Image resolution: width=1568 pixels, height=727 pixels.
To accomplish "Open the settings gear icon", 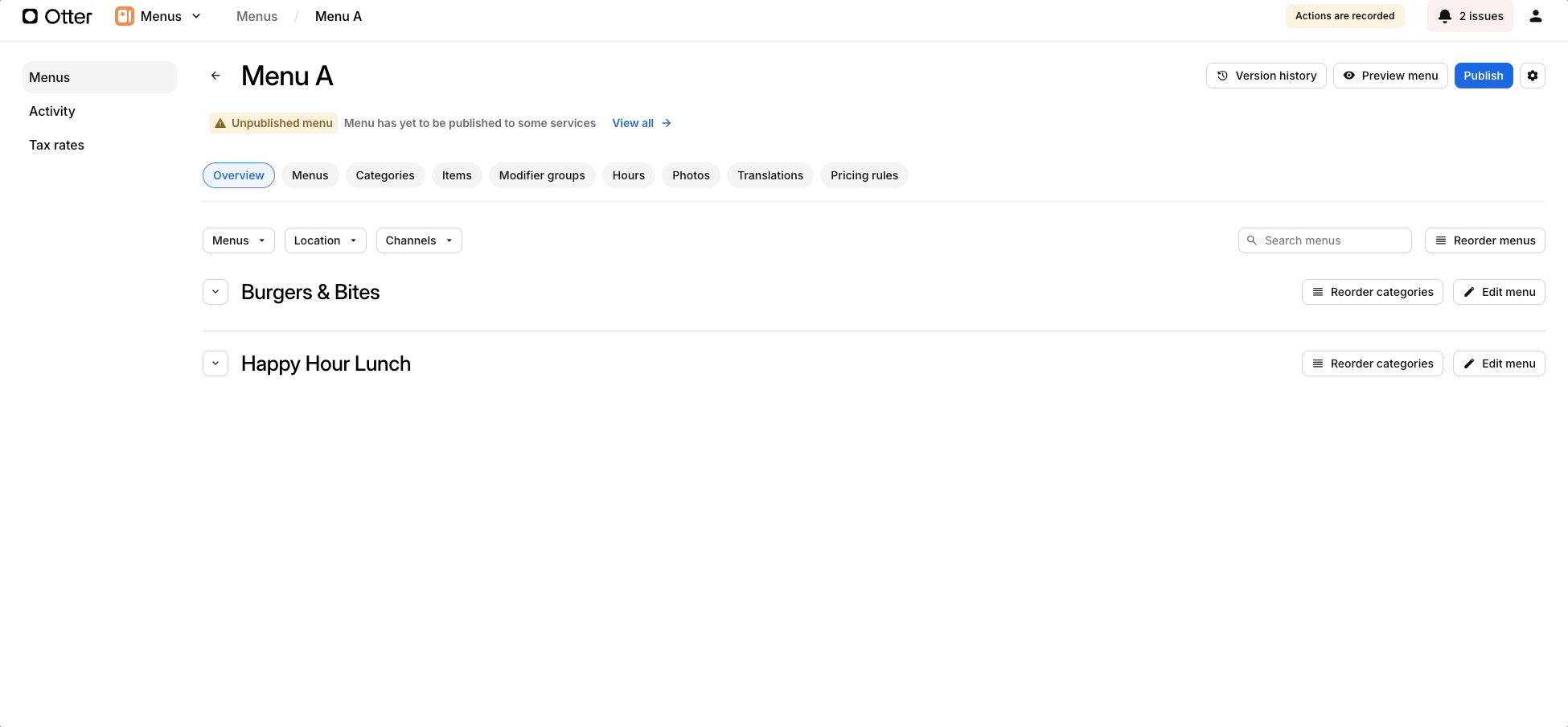I will 1532,76.
